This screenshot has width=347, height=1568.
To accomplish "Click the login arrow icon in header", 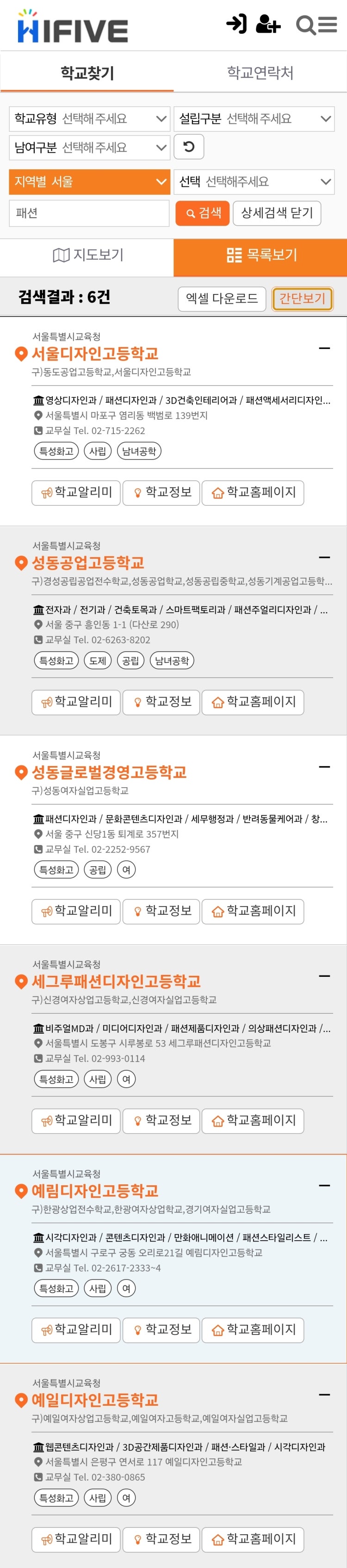I will pos(236,24).
